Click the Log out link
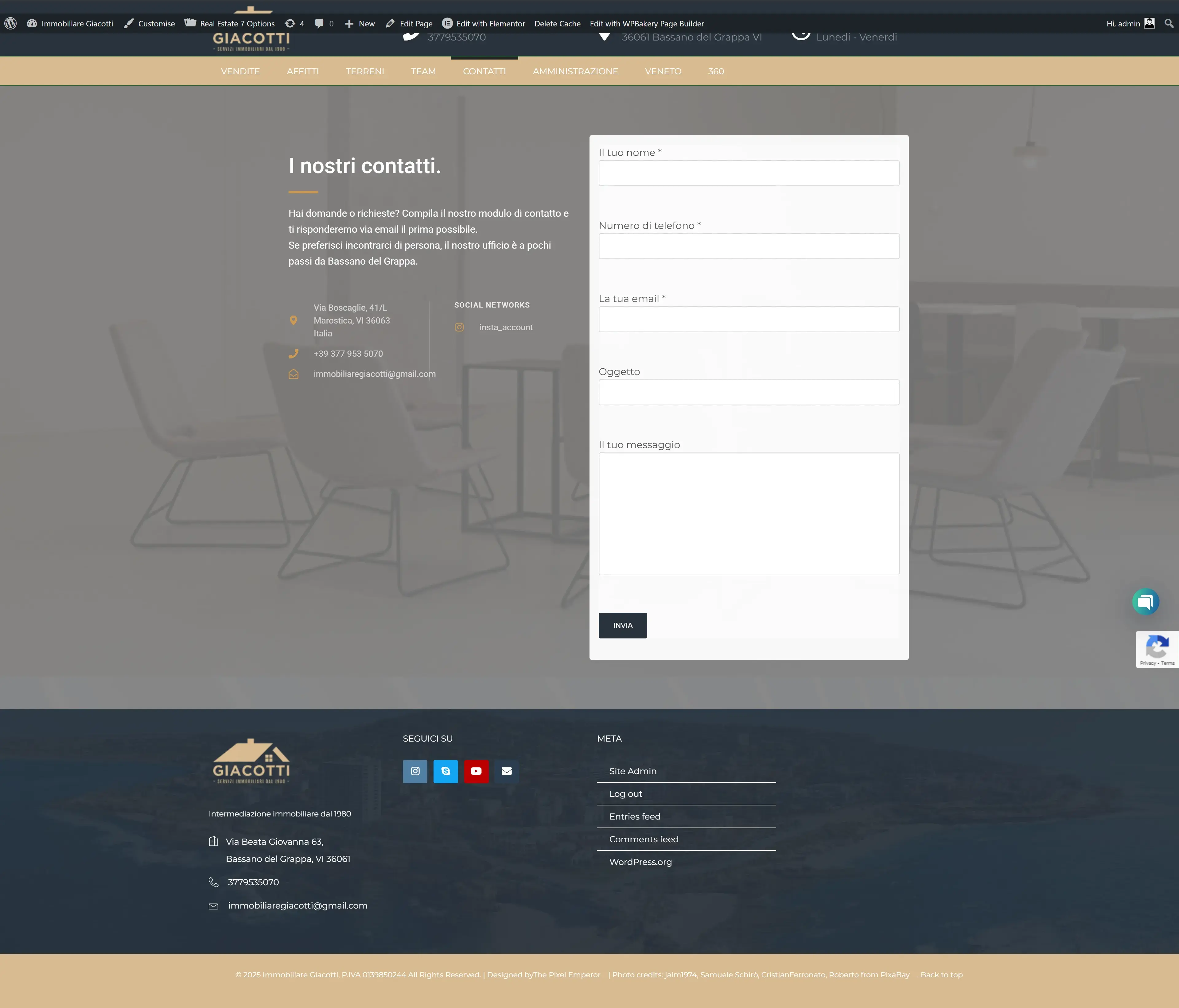Image resolution: width=1179 pixels, height=1008 pixels. pyautogui.click(x=625, y=793)
